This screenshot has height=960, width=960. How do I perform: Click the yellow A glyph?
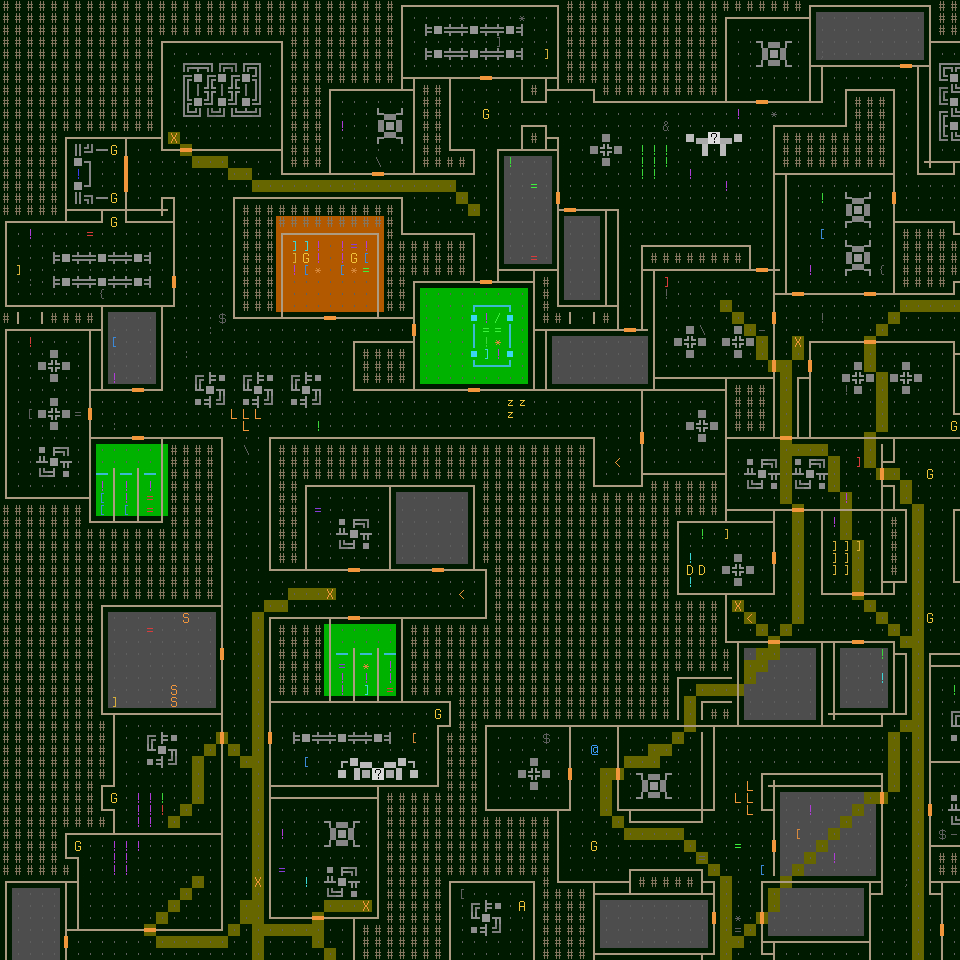(x=522, y=906)
